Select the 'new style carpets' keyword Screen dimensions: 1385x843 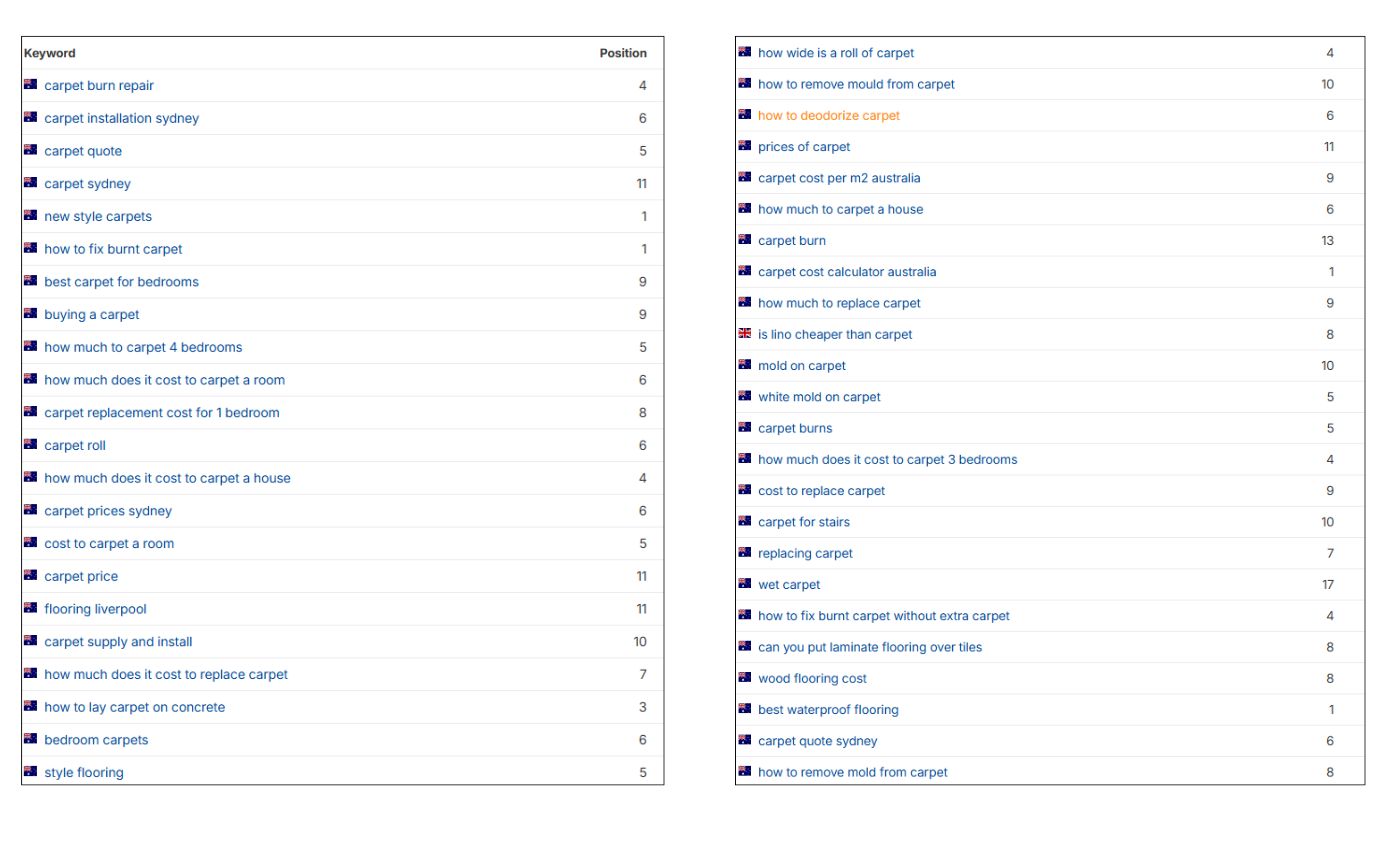(x=98, y=216)
